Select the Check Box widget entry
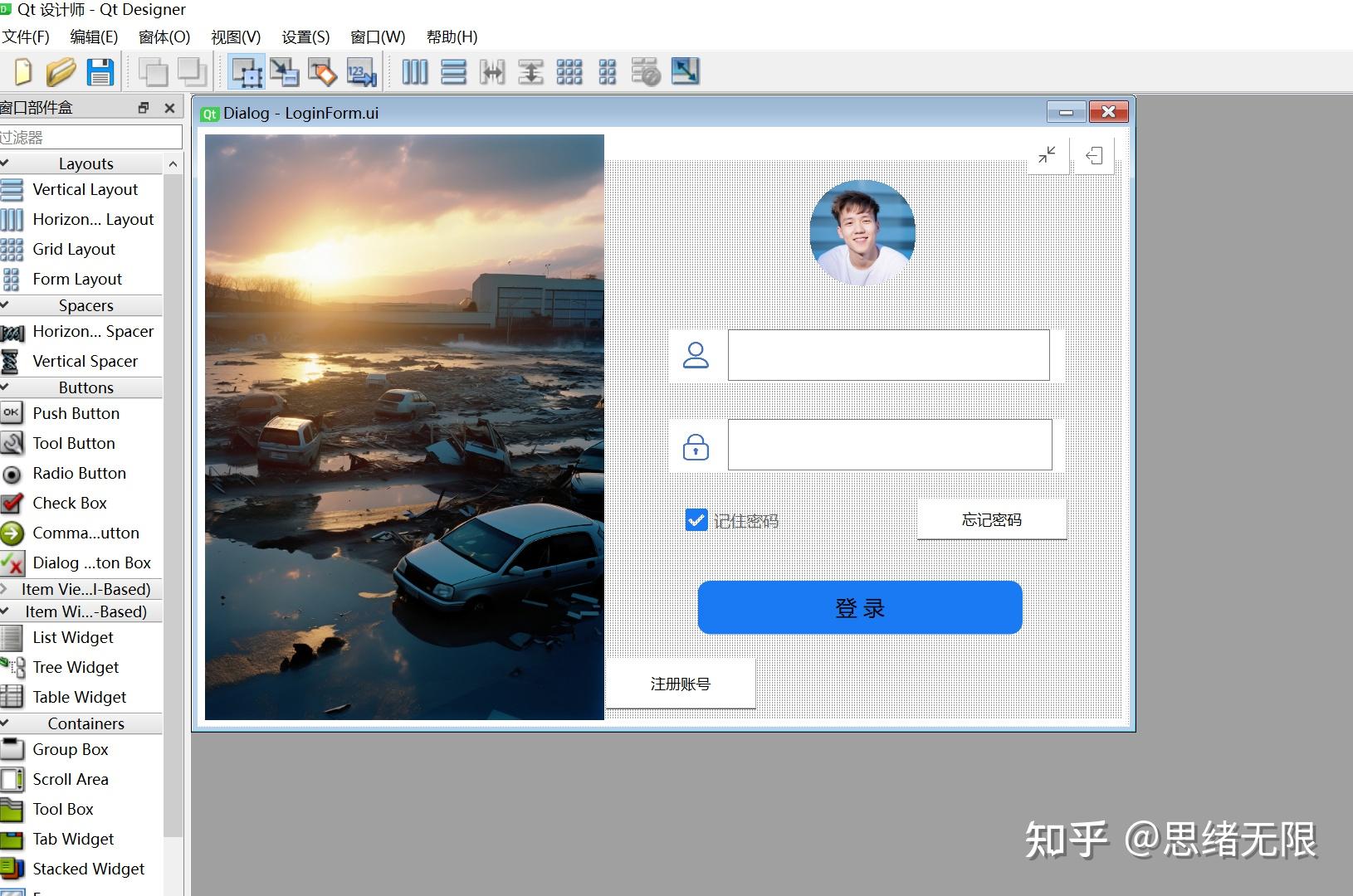1353x896 pixels. point(70,503)
